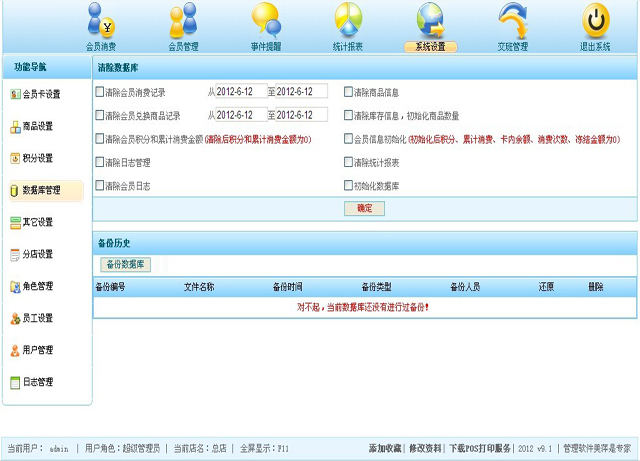This screenshot has width=640, height=461.
Task: Open 会员卡设置 in the sidebar
Action: coord(41,94)
